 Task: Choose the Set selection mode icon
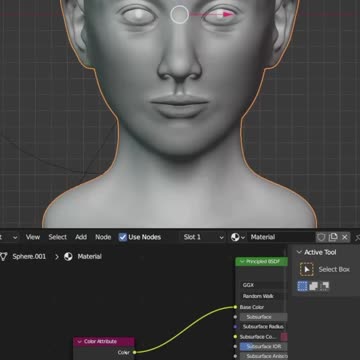pos(302,286)
